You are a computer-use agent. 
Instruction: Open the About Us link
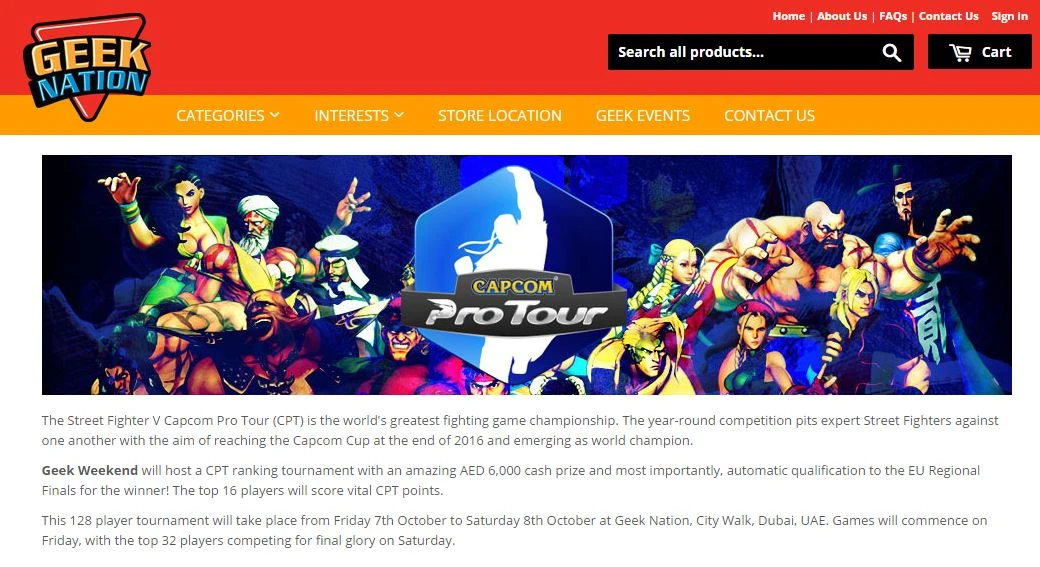pyautogui.click(x=842, y=16)
